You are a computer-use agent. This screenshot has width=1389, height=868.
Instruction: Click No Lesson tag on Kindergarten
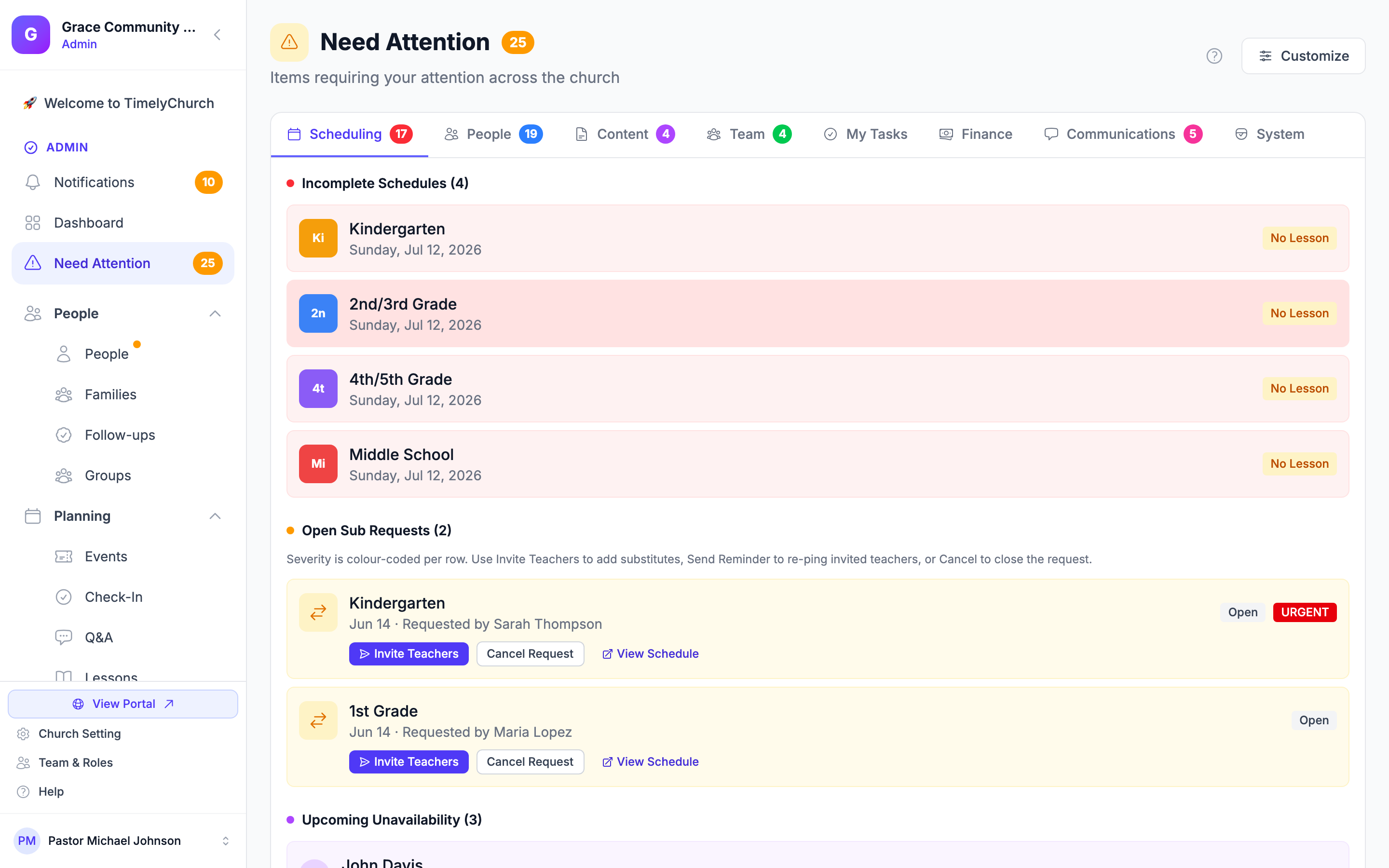(1299, 238)
